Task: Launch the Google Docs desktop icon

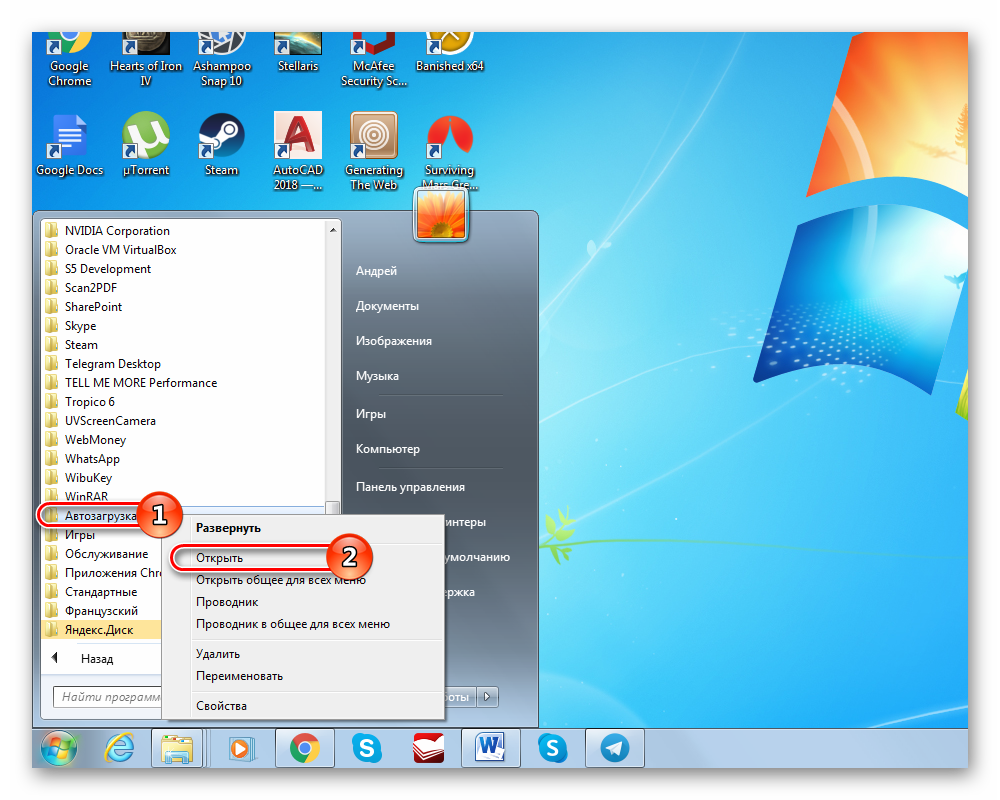Action: pyautogui.click(x=69, y=138)
